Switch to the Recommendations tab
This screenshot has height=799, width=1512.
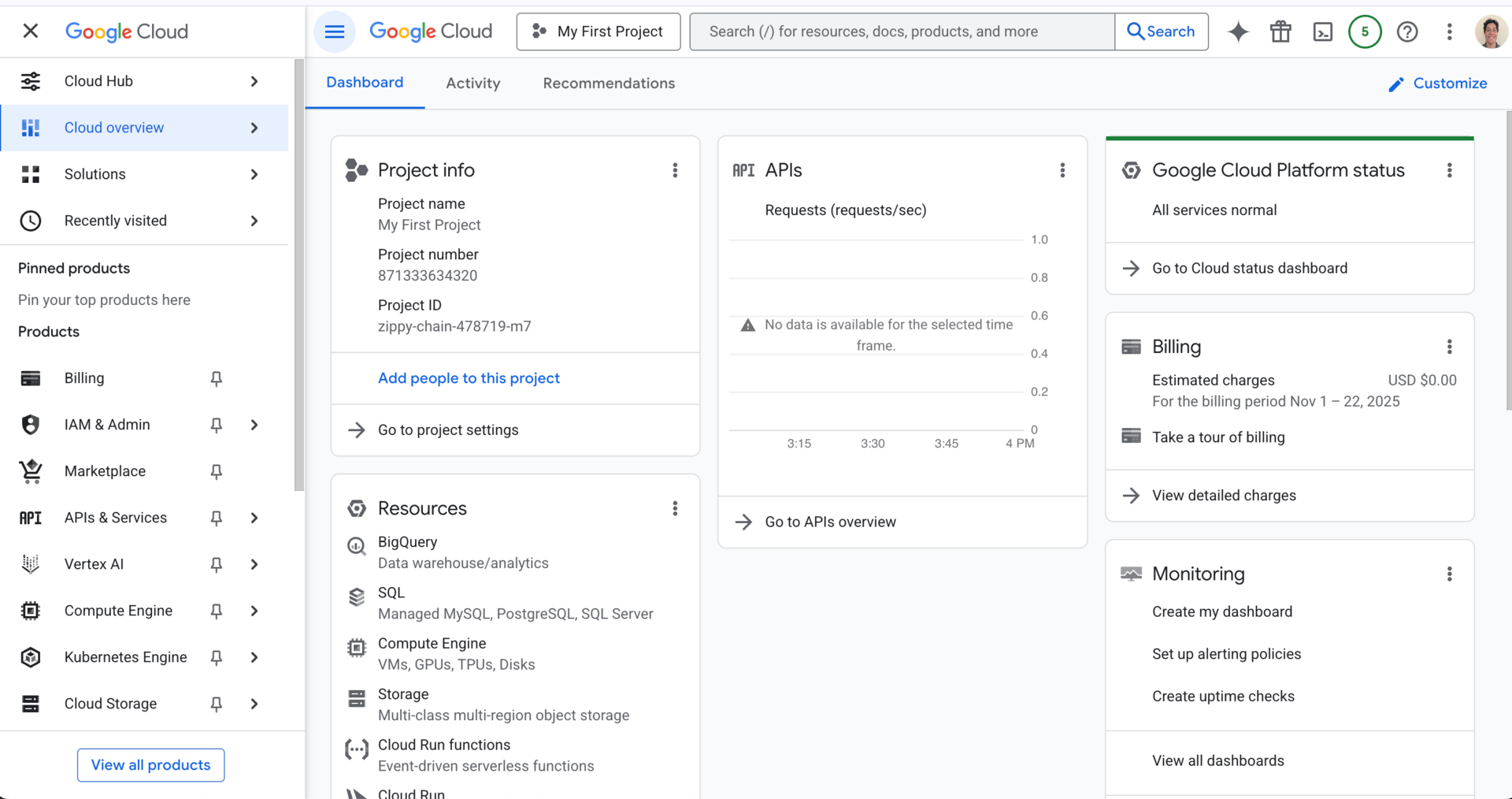pos(609,84)
